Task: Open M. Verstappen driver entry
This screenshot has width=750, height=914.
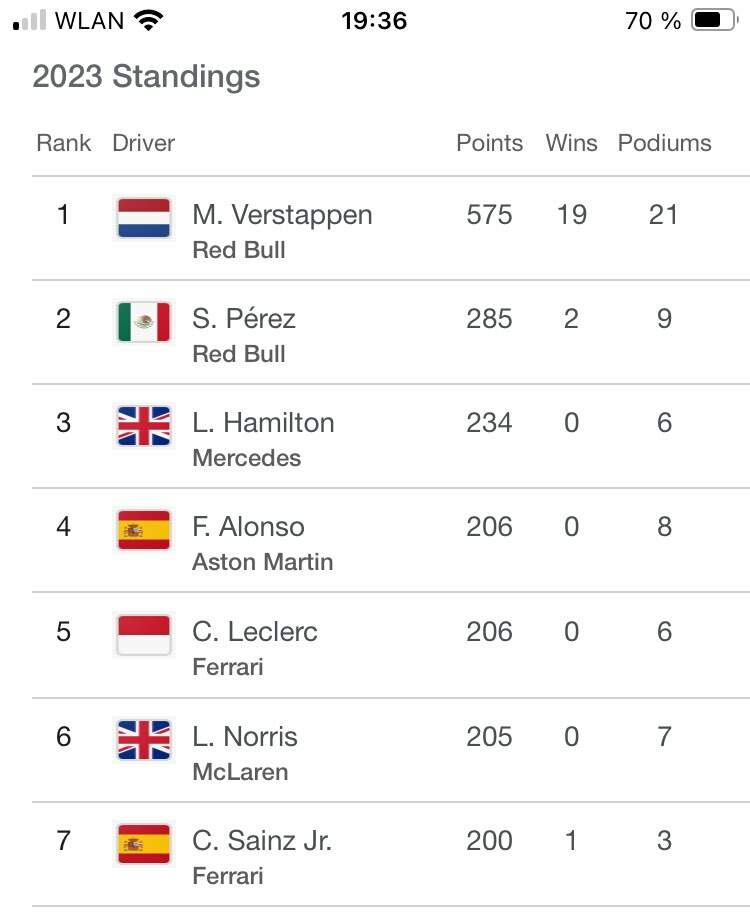Action: 282,215
